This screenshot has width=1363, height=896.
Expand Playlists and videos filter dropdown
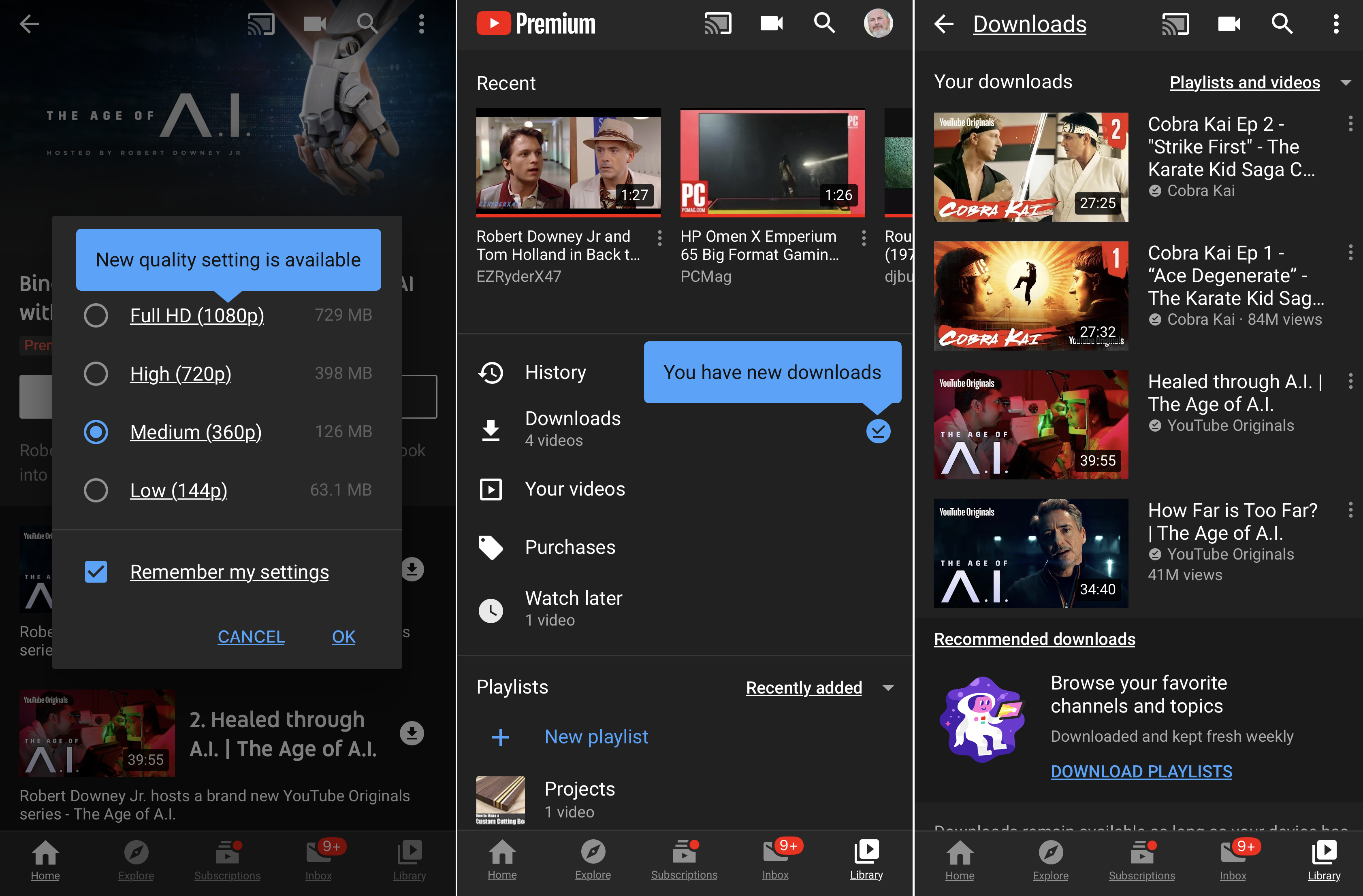1260,83
